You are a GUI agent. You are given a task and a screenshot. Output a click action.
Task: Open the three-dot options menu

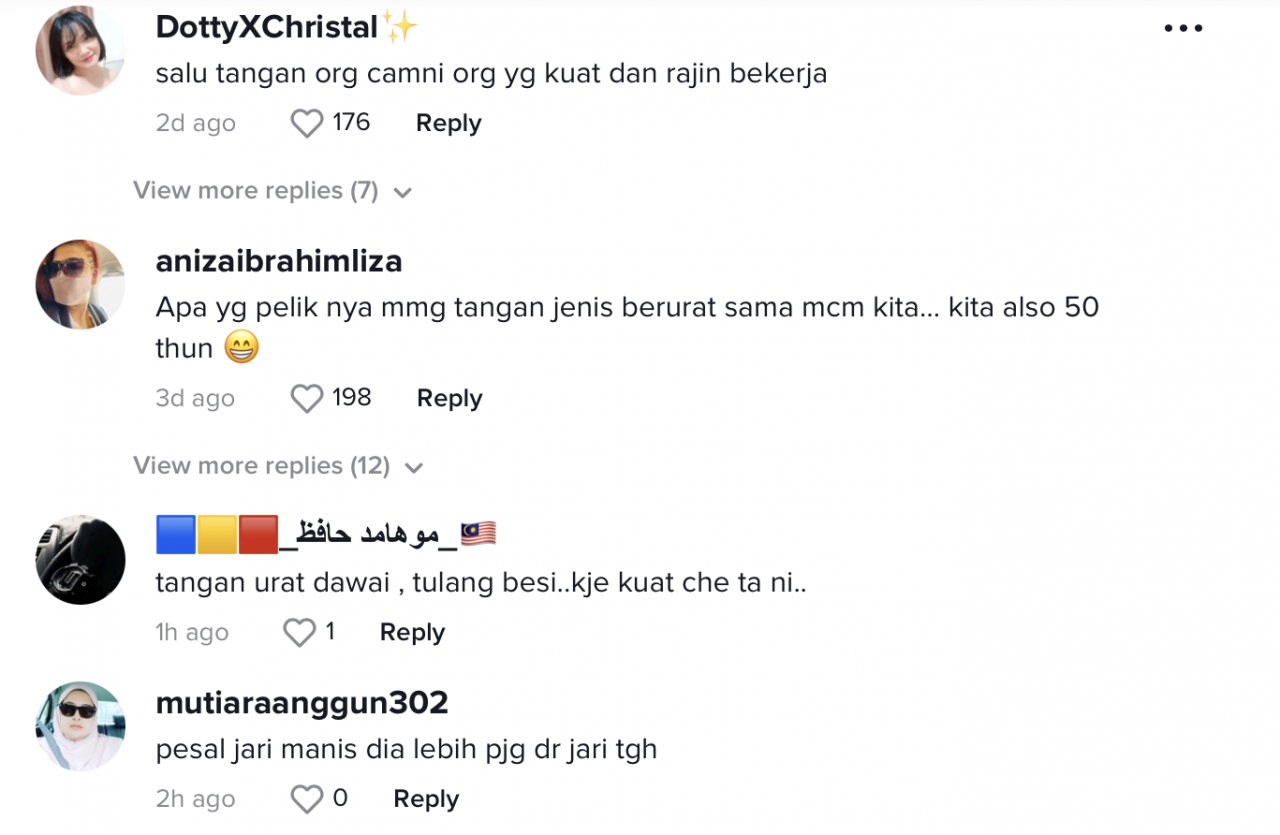point(1183,27)
